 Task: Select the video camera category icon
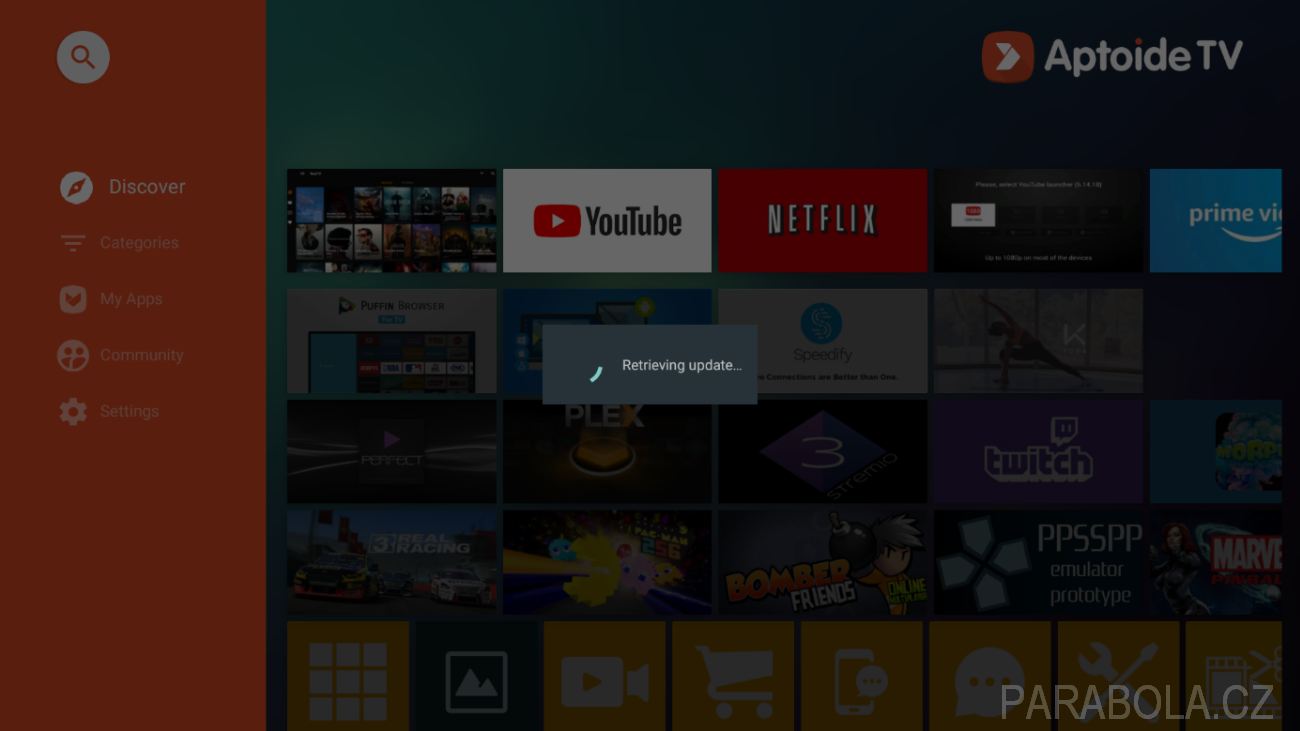(604, 676)
